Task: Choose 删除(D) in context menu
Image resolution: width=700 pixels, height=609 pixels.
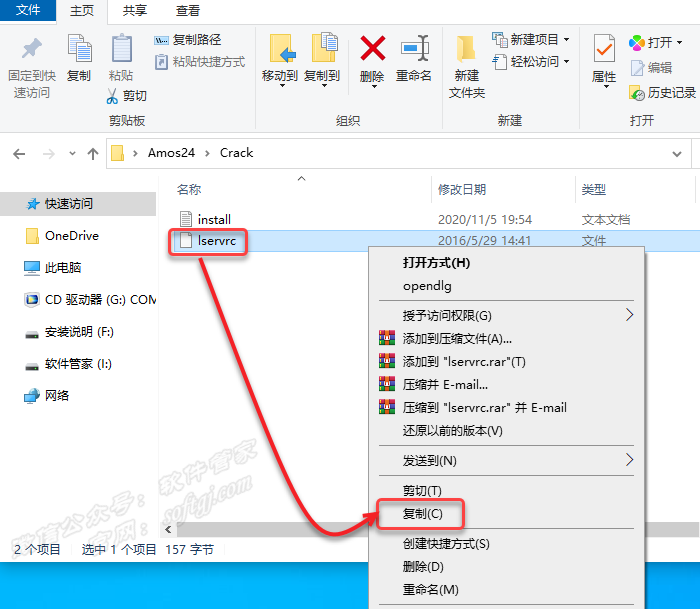Action: pyautogui.click(x=507, y=567)
